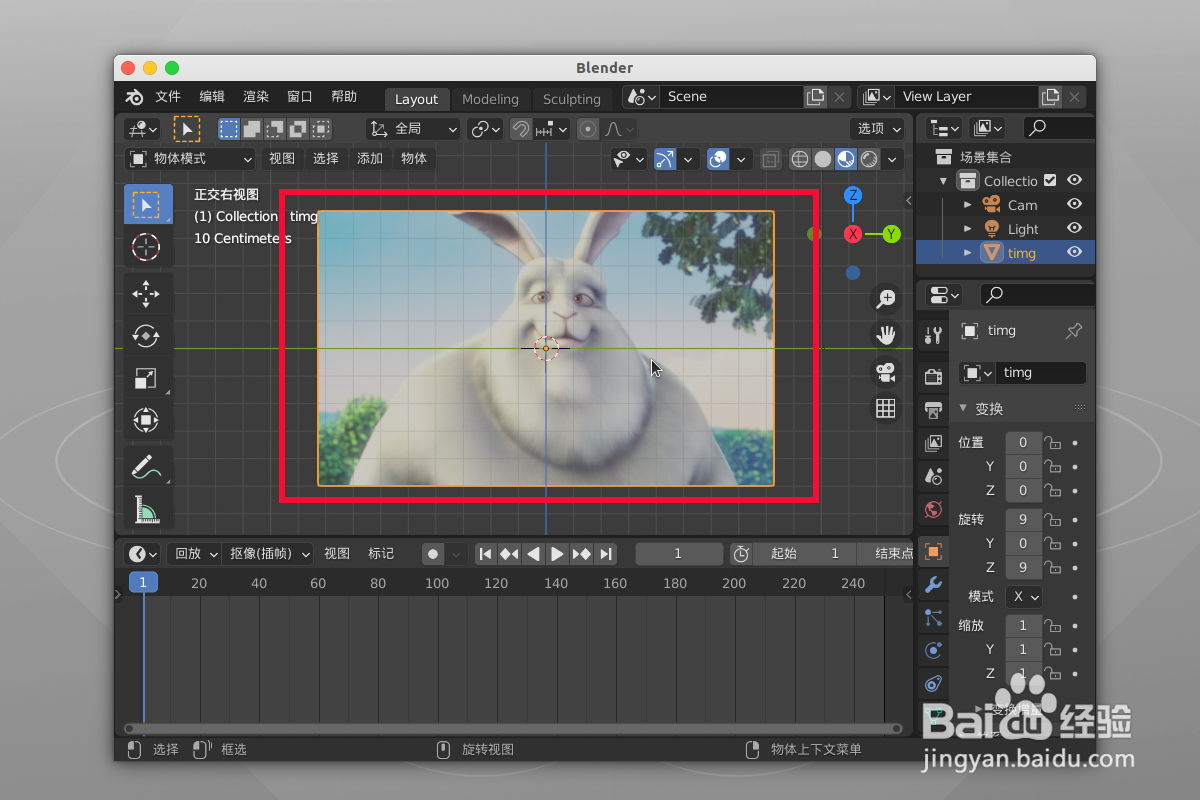Select the Rotate tool
The height and width of the screenshot is (800, 1200).
[x=147, y=336]
